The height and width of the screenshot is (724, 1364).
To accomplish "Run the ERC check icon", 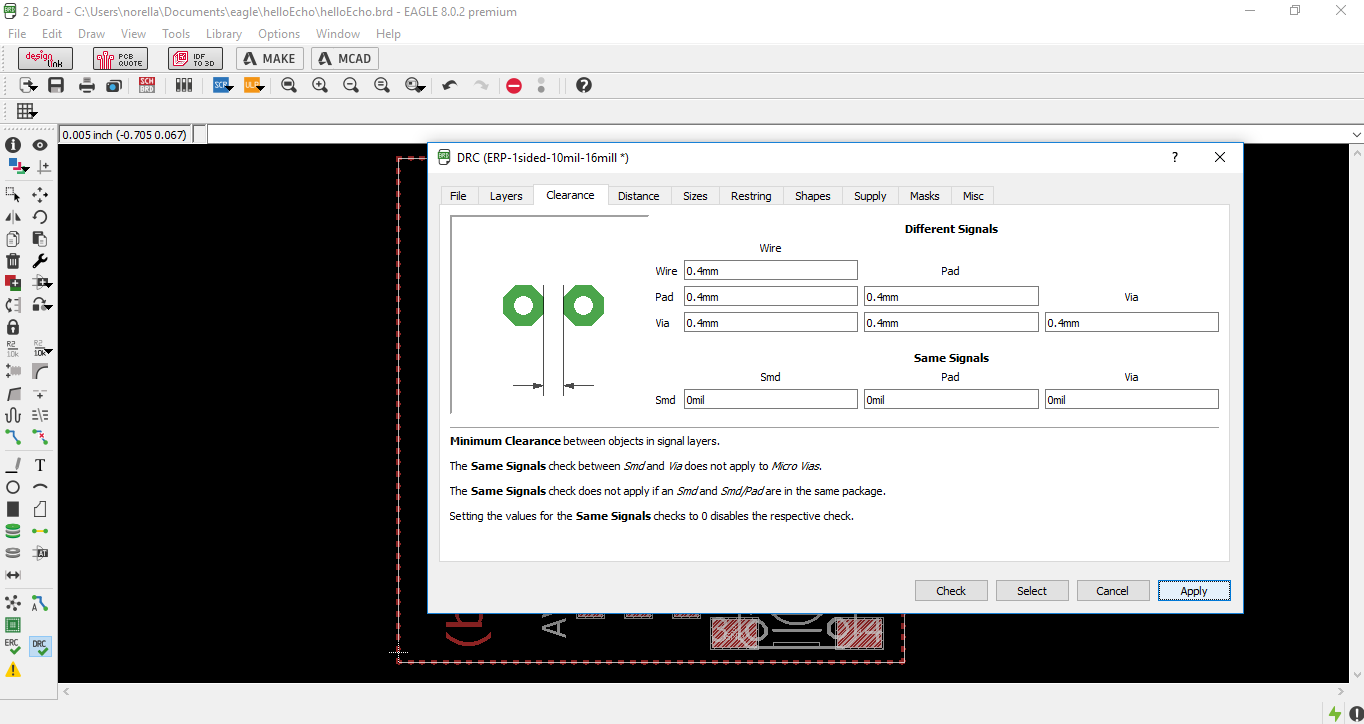I will [x=13, y=647].
